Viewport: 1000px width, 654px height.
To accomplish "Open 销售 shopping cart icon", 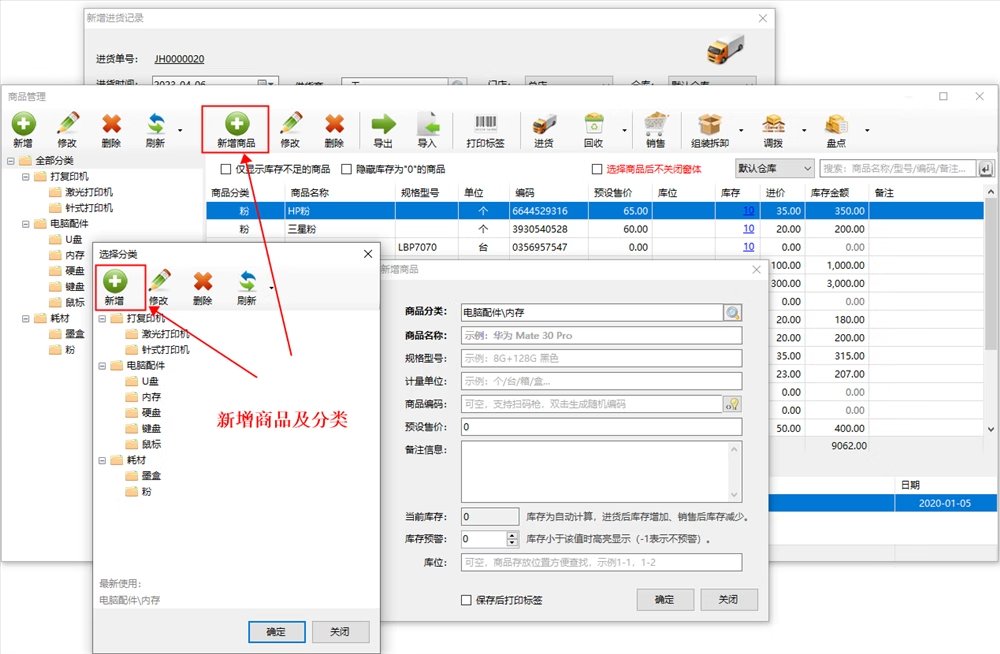I will tap(656, 123).
